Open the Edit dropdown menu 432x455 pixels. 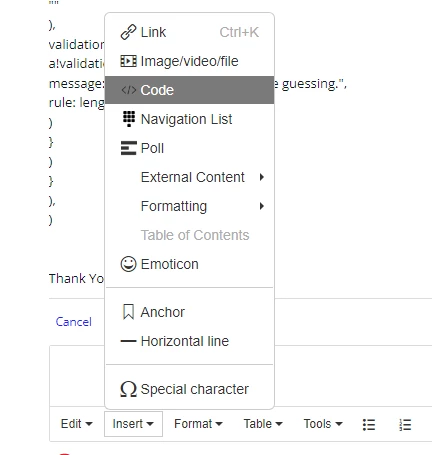pos(76,424)
